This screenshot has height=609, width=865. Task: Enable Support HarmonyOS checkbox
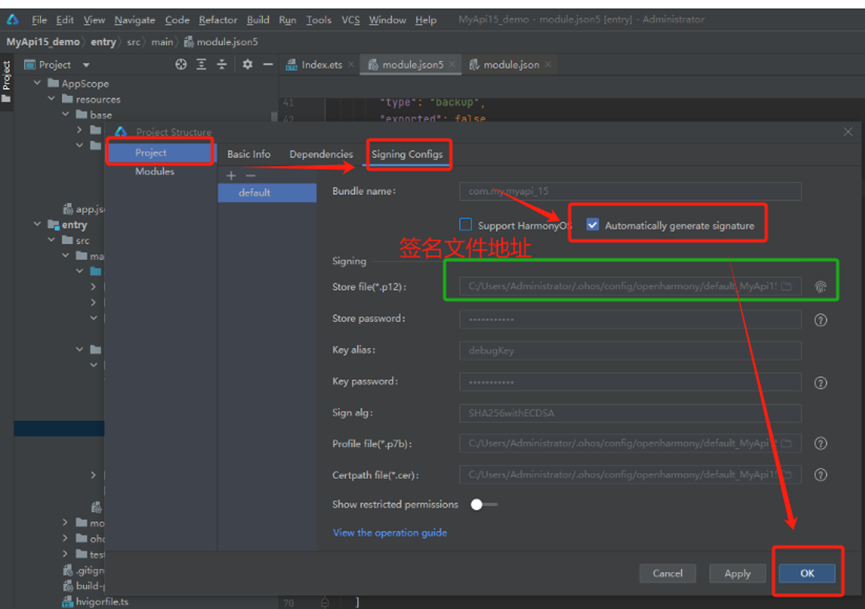(x=465, y=225)
